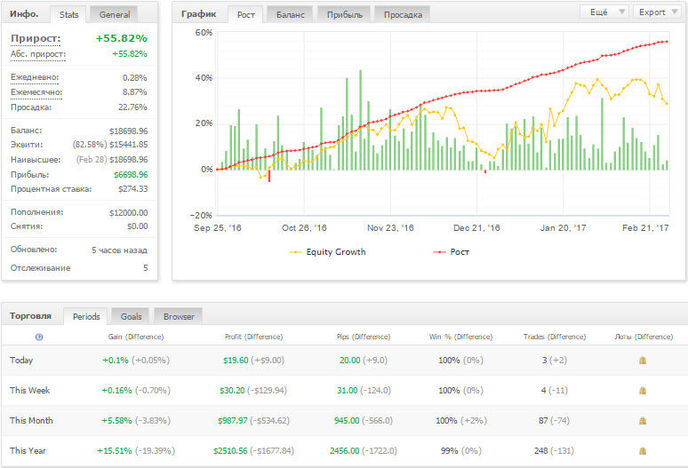
Task: Click This Year's gain +15.51%
Action: [114, 450]
